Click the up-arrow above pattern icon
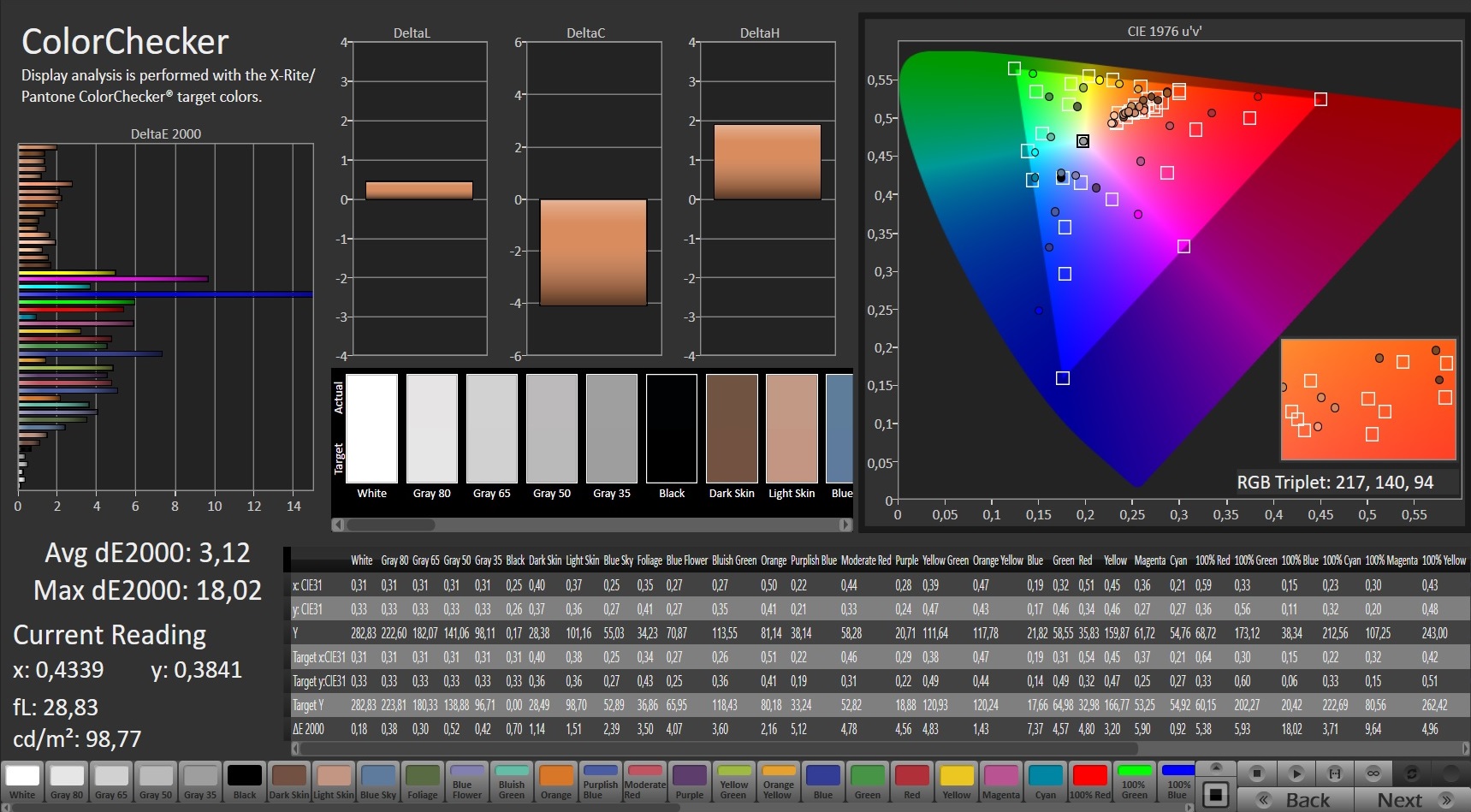The image size is (1471, 812). pos(1215,768)
